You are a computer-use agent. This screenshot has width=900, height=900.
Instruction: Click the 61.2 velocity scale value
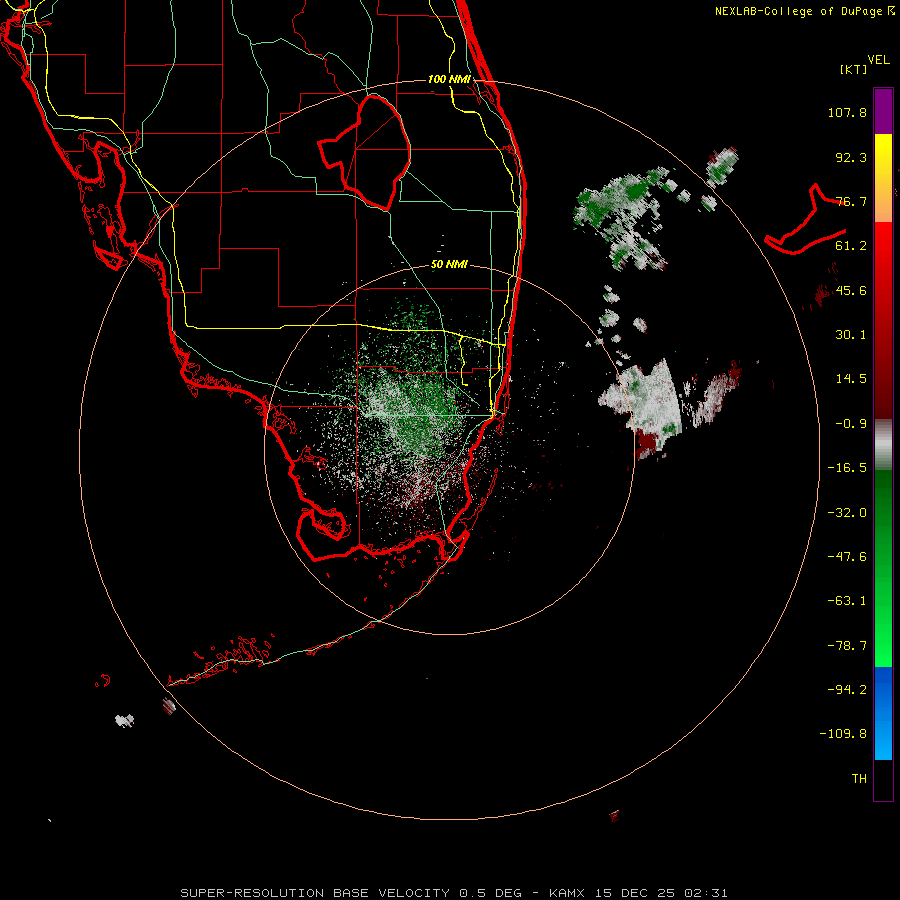click(x=851, y=246)
